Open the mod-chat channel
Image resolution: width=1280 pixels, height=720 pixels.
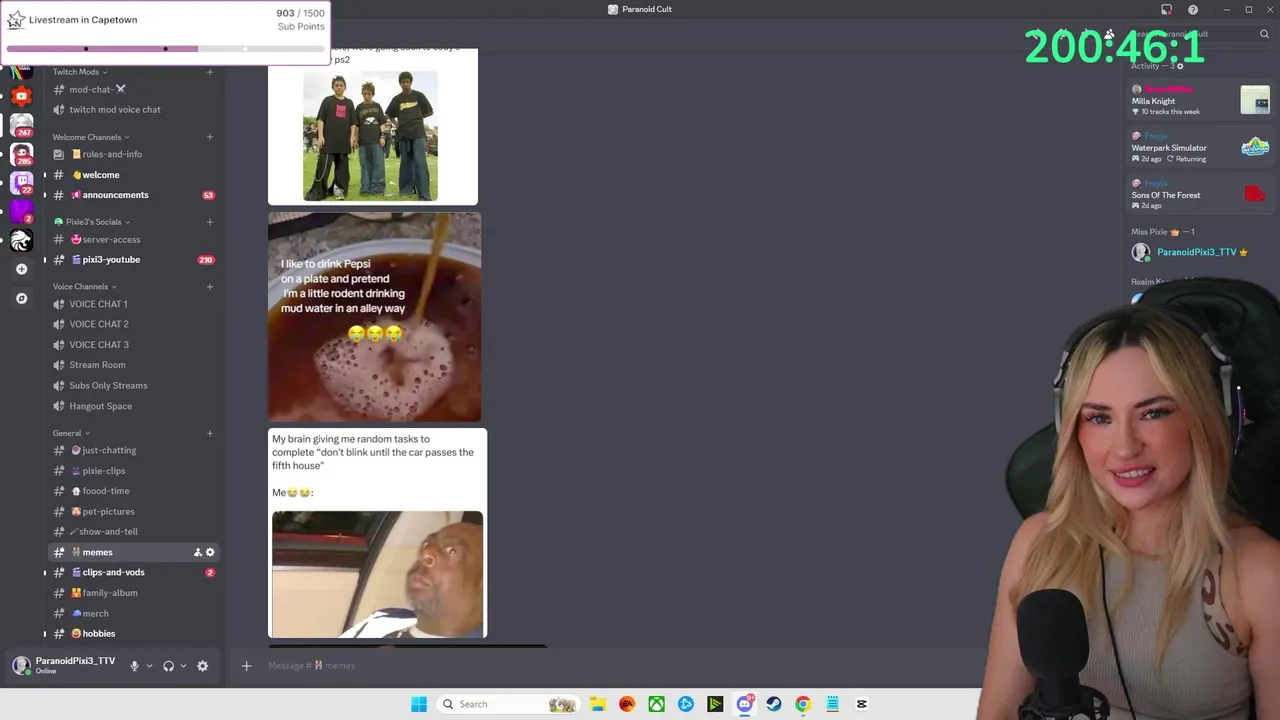[132, 89]
